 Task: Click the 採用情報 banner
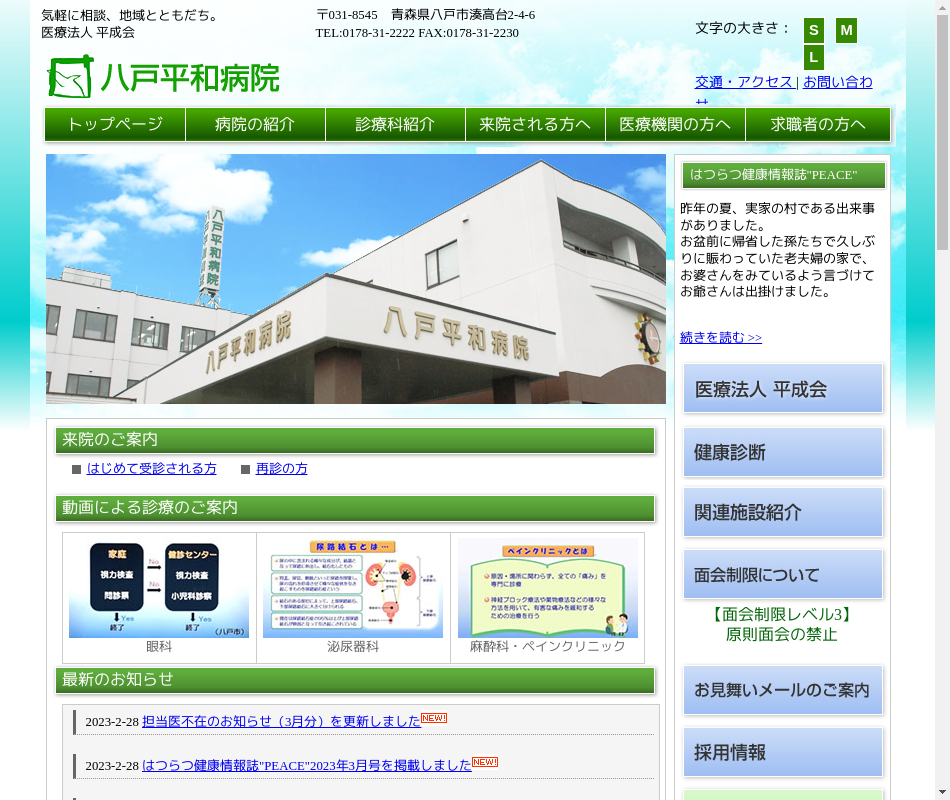click(783, 752)
